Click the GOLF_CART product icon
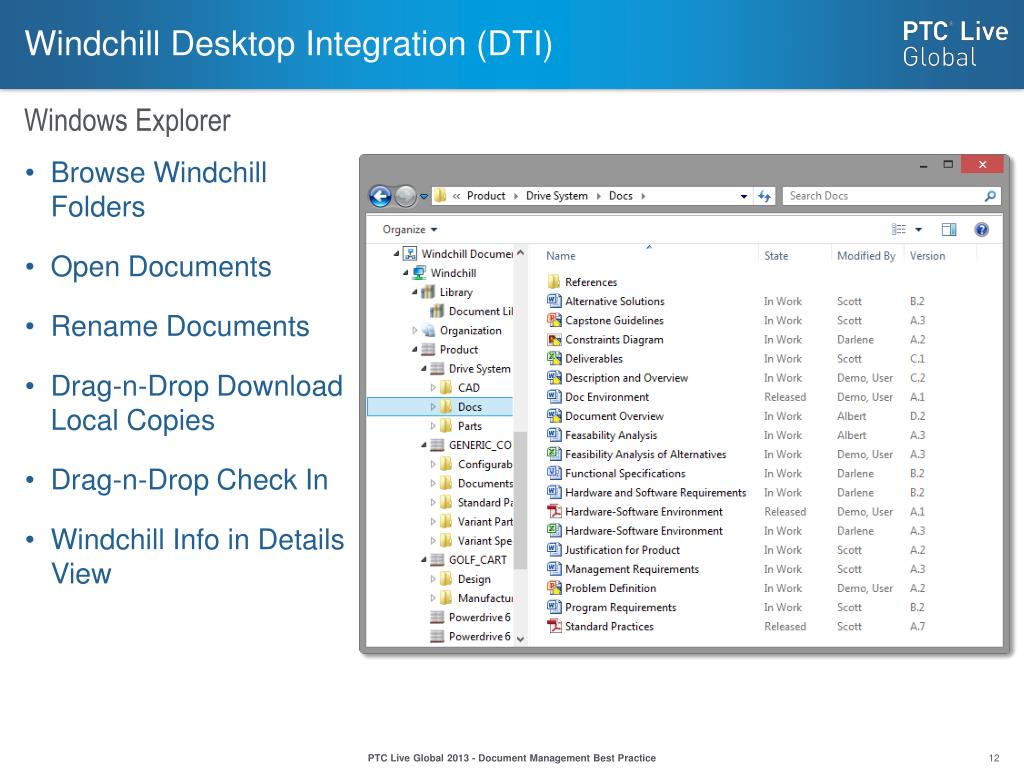The height and width of the screenshot is (768, 1024). [x=438, y=560]
